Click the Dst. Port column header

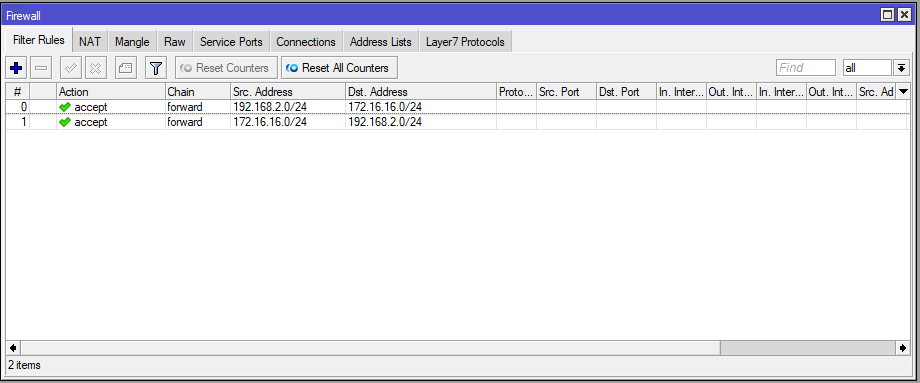click(x=626, y=92)
